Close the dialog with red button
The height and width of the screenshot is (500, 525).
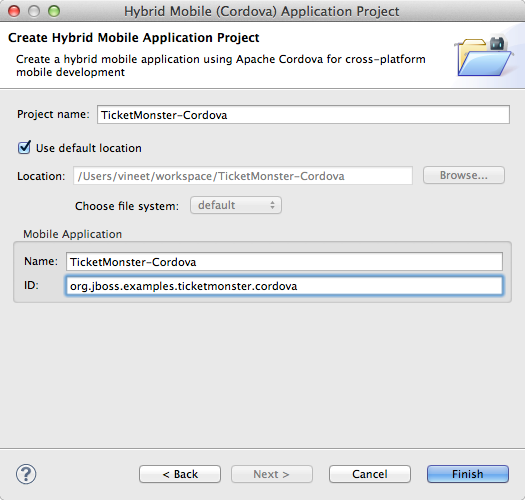[x=14, y=11]
